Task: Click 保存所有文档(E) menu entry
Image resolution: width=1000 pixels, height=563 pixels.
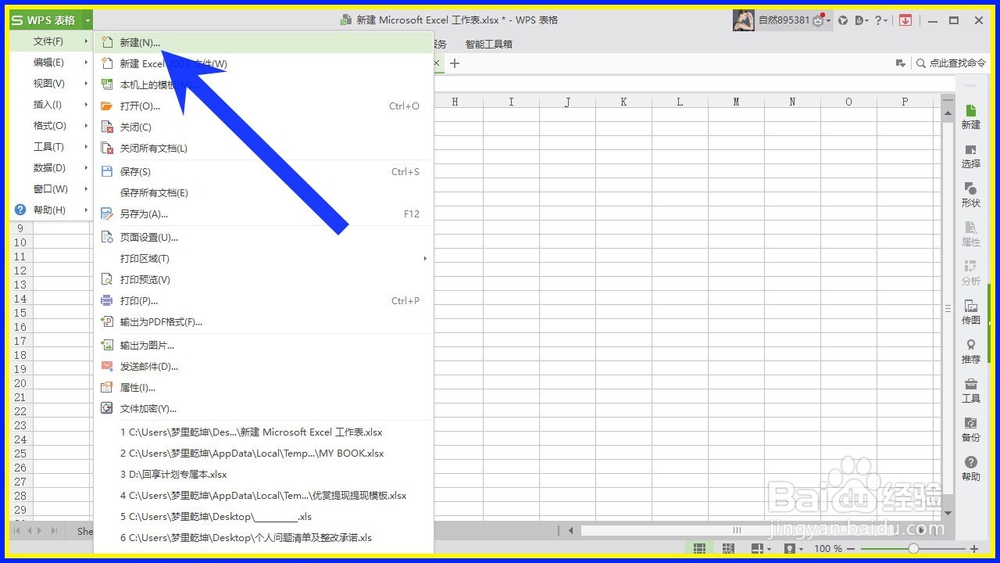Action: pos(263,193)
